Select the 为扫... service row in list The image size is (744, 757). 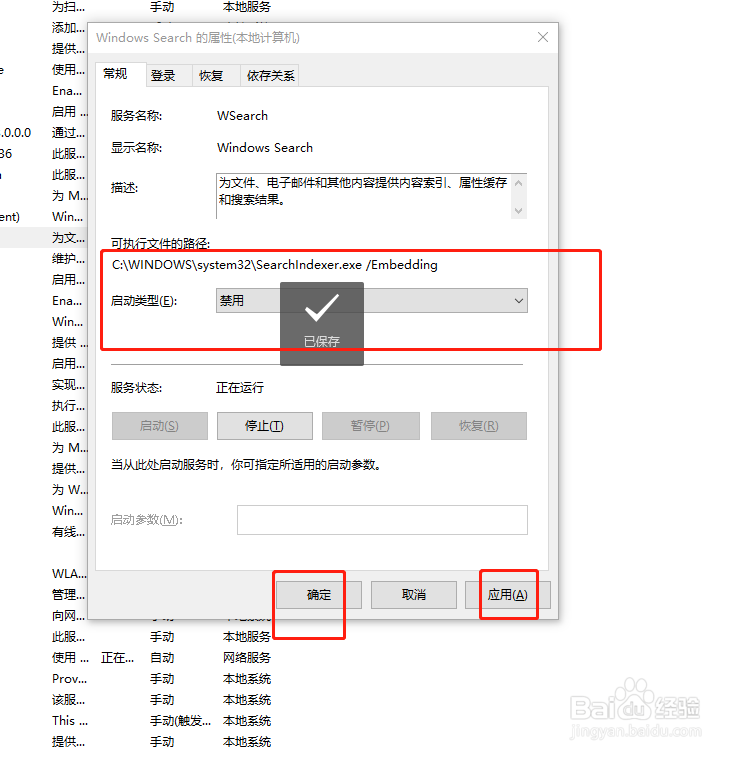pyautogui.click(x=69, y=7)
